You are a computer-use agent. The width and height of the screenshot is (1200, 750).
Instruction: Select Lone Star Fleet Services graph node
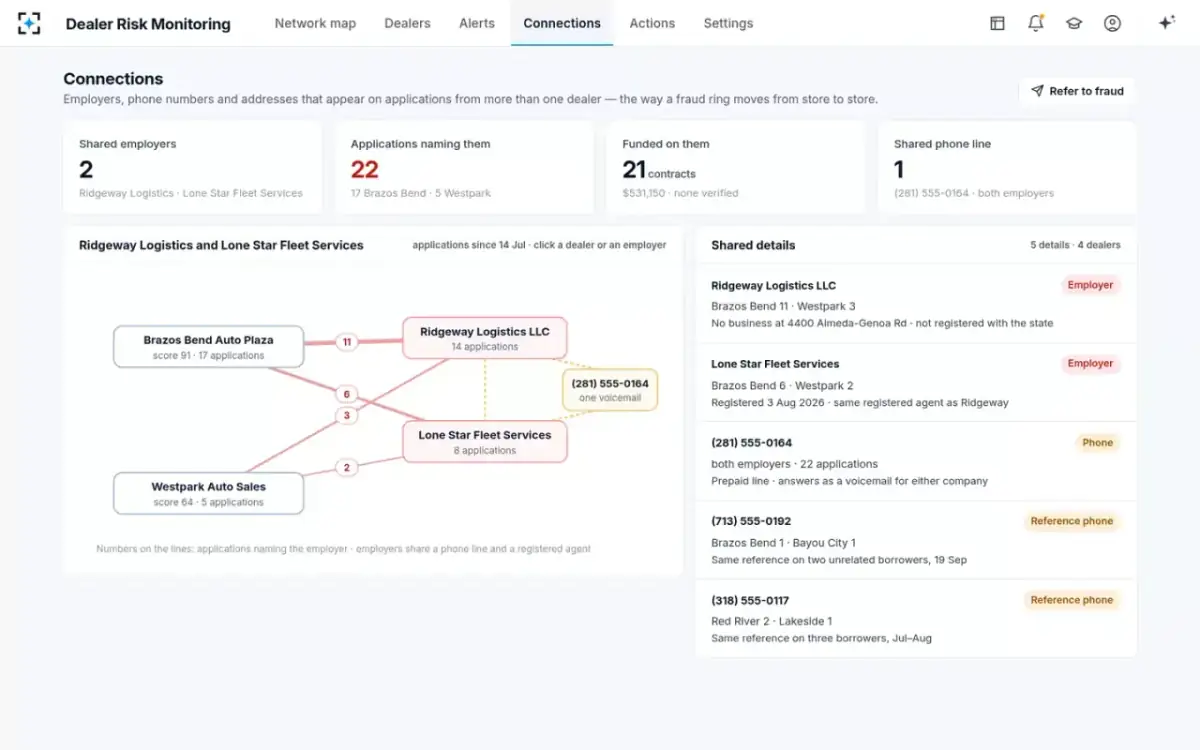[x=484, y=442]
